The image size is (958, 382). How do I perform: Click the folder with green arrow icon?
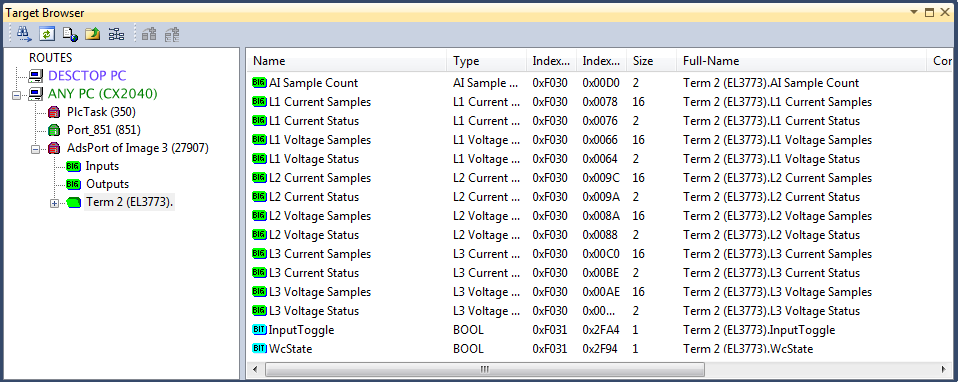pyautogui.click(x=93, y=34)
